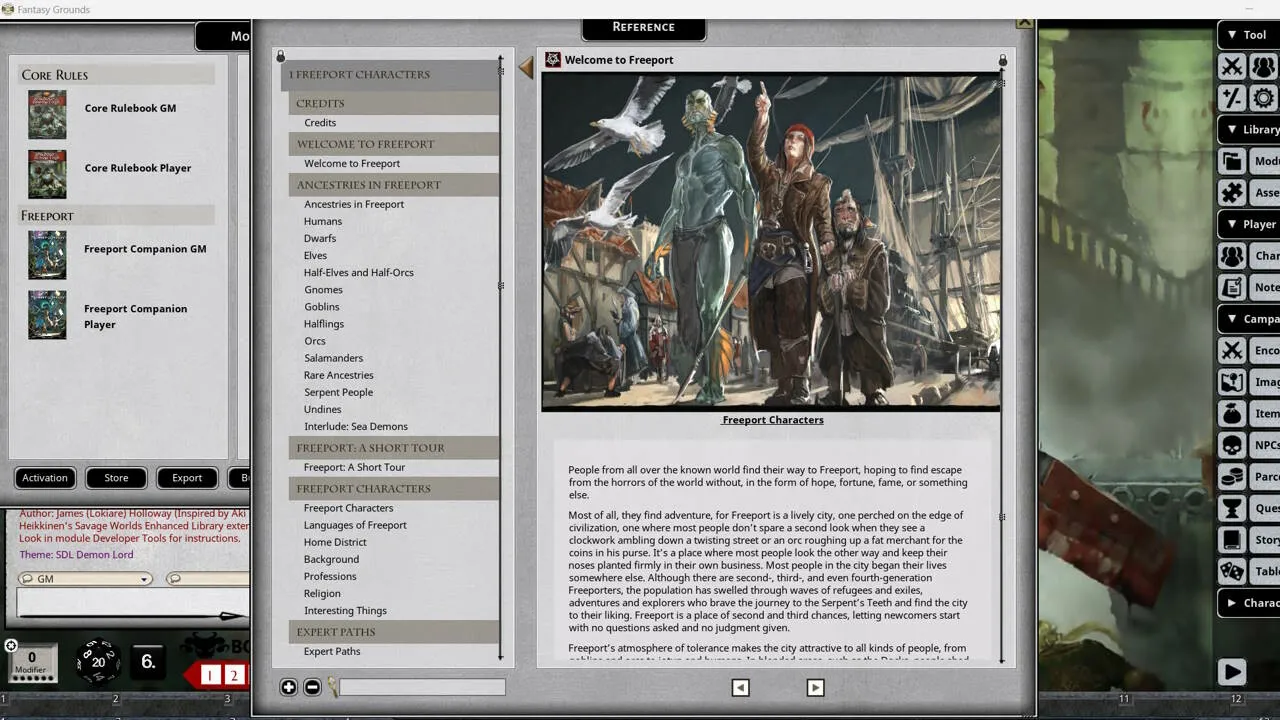Select Core Rulebook GM module thumbnail
Viewport: 1280px width, 720px height.
(47, 115)
